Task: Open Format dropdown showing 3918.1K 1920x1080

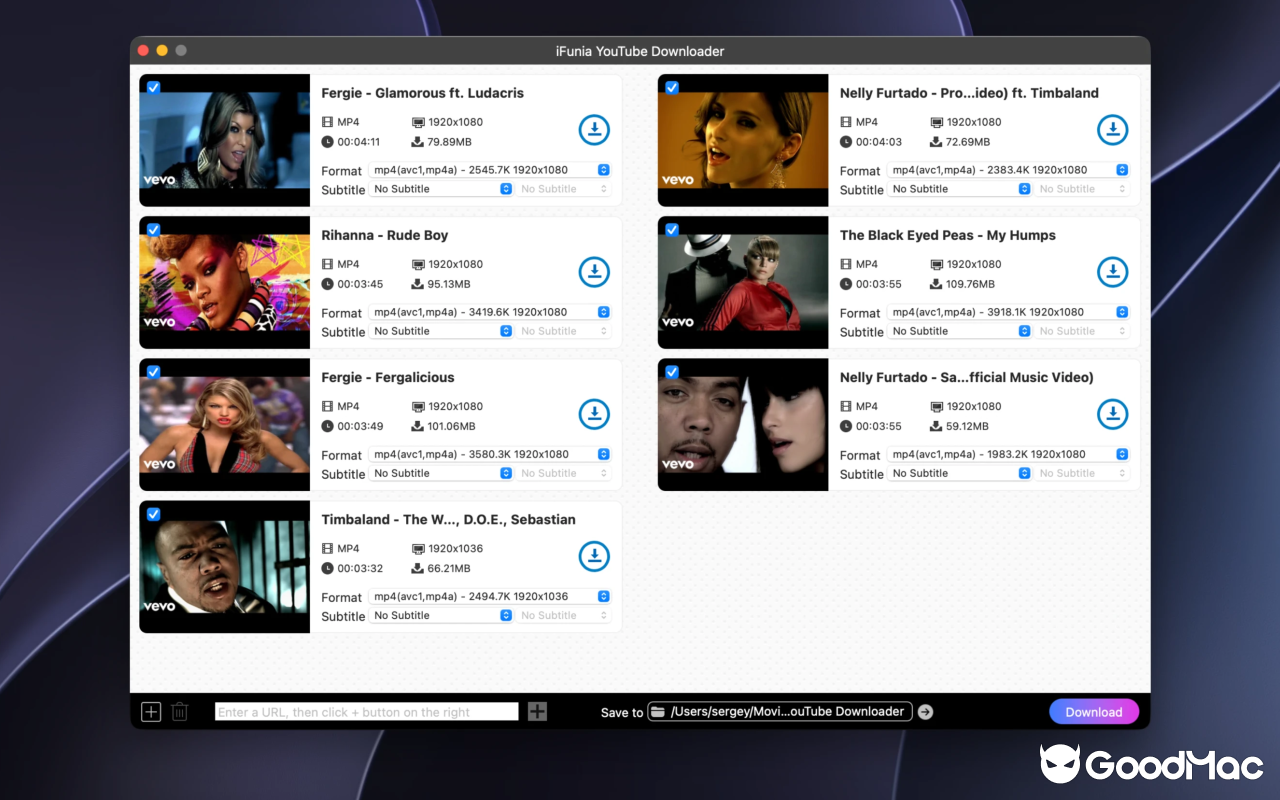Action: click(x=1008, y=312)
